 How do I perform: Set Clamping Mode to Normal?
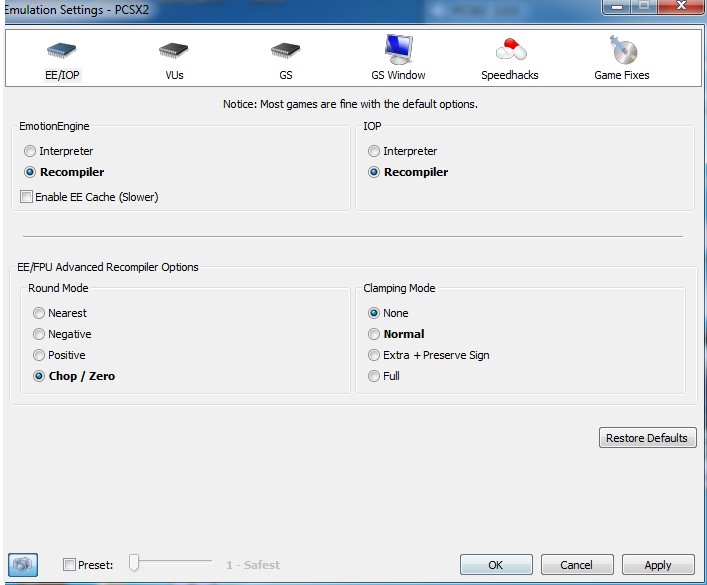[x=374, y=334]
